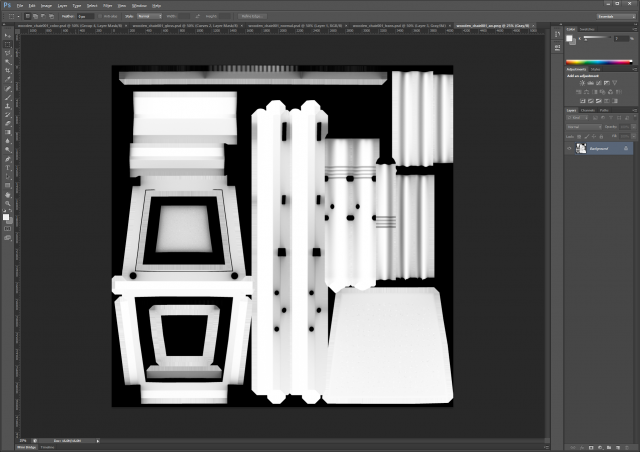
Task: Add a Brightness/Contrast adjustment
Action: tap(582, 83)
